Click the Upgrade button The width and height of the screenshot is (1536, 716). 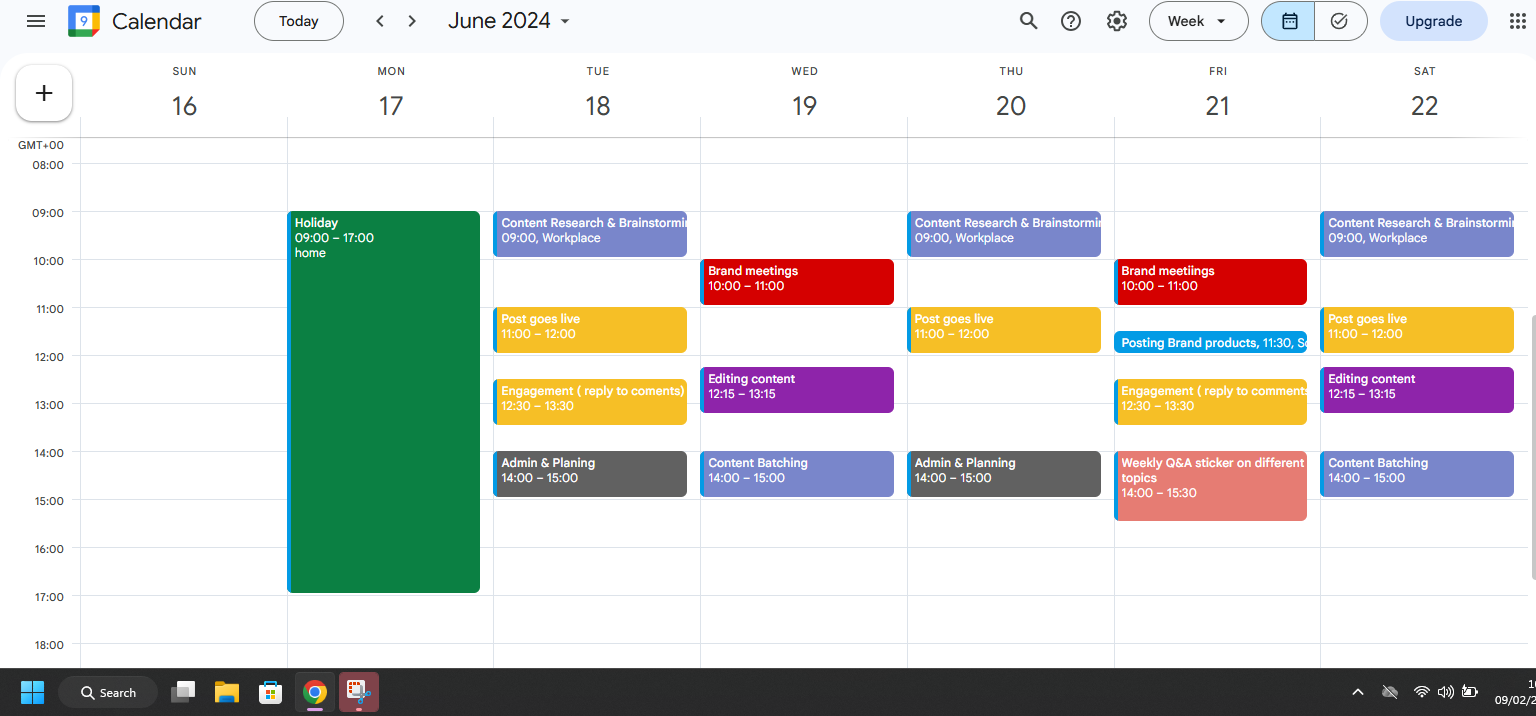click(1433, 20)
